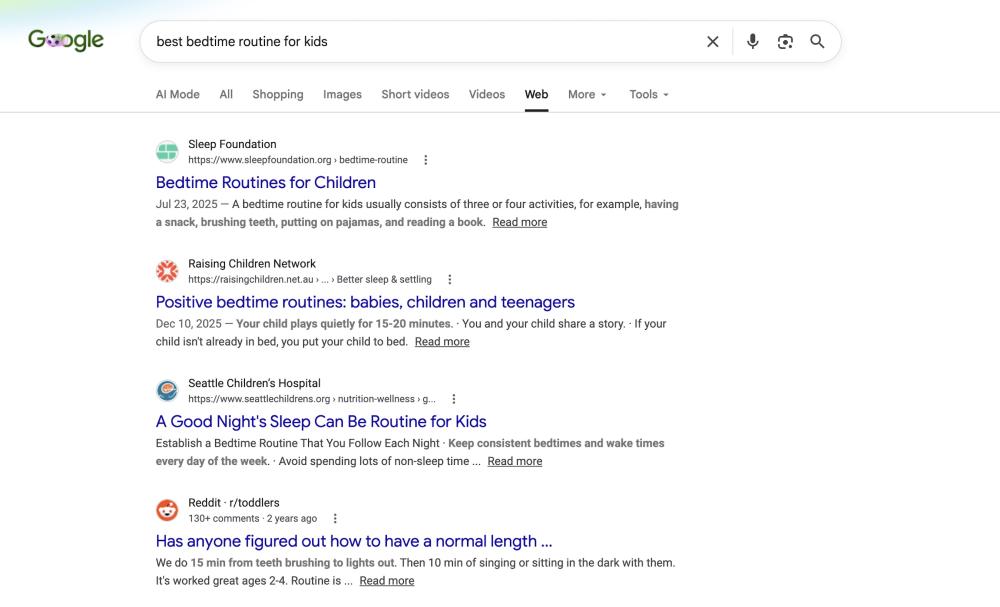Click the magnifying glass search icon
This screenshot has height=607, width=1000.
coord(817,41)
